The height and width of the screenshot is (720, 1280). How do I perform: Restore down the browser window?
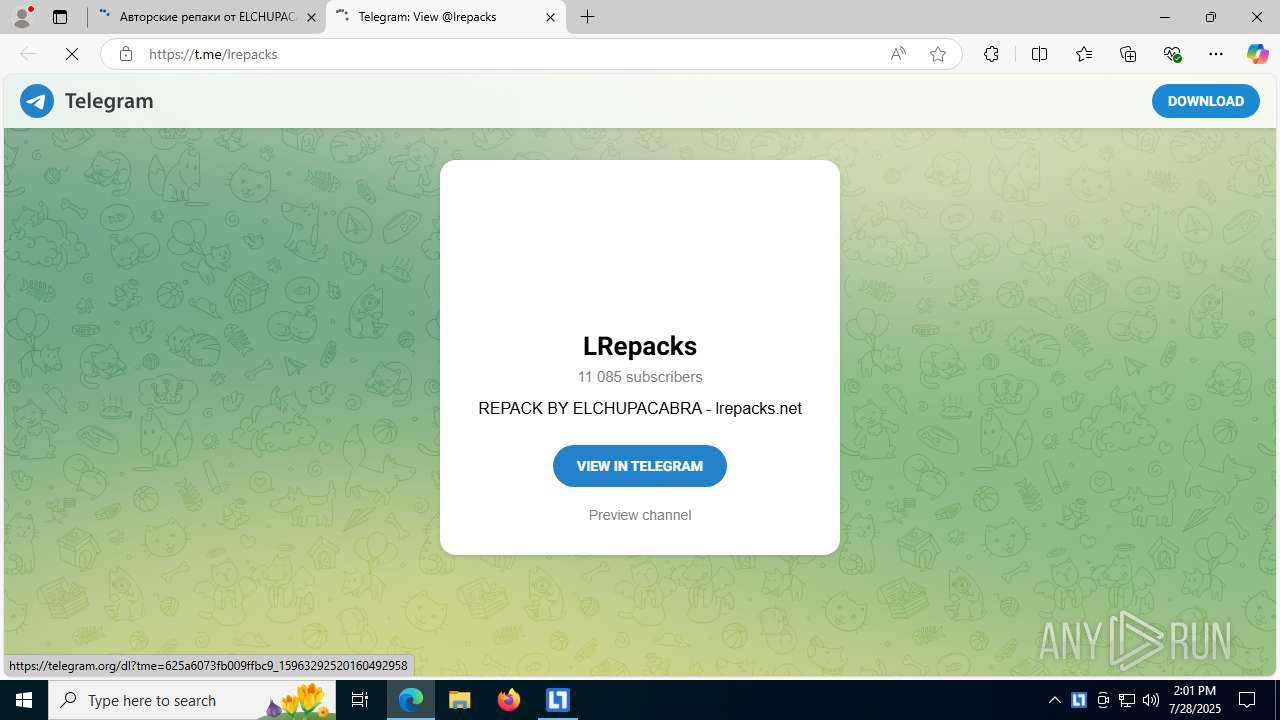tap(1211, 17)
